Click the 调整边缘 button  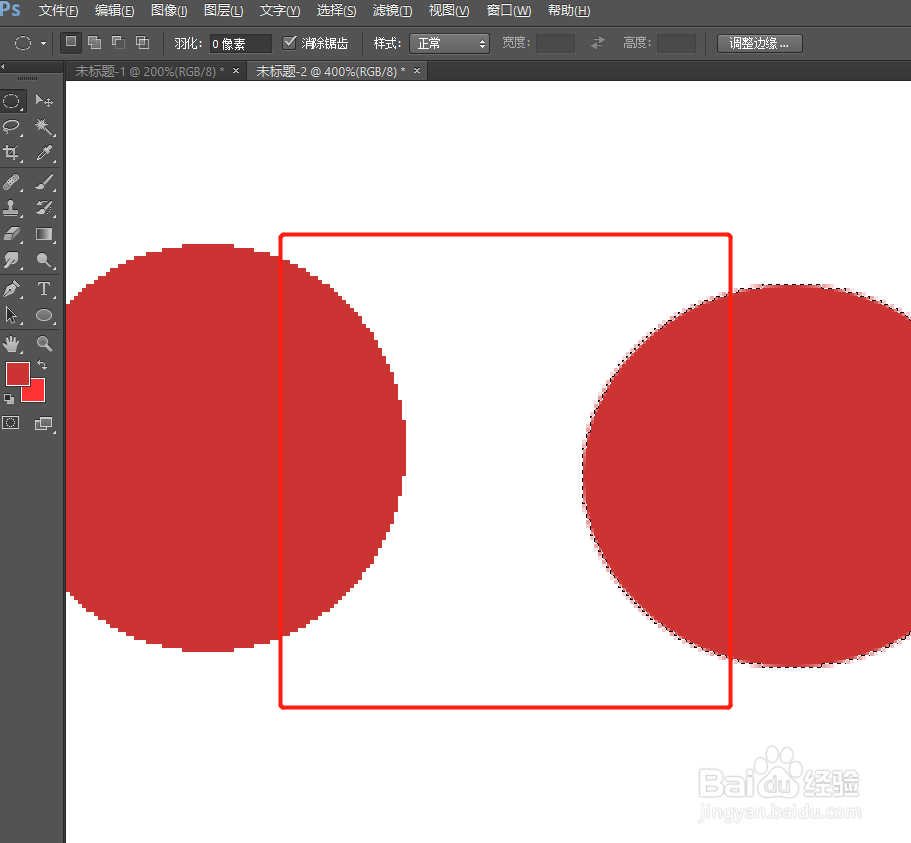(x=759, y=44)
